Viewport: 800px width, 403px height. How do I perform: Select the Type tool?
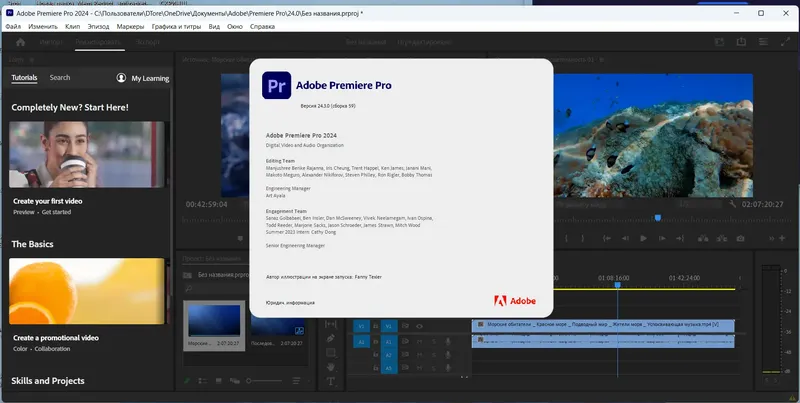331,381
